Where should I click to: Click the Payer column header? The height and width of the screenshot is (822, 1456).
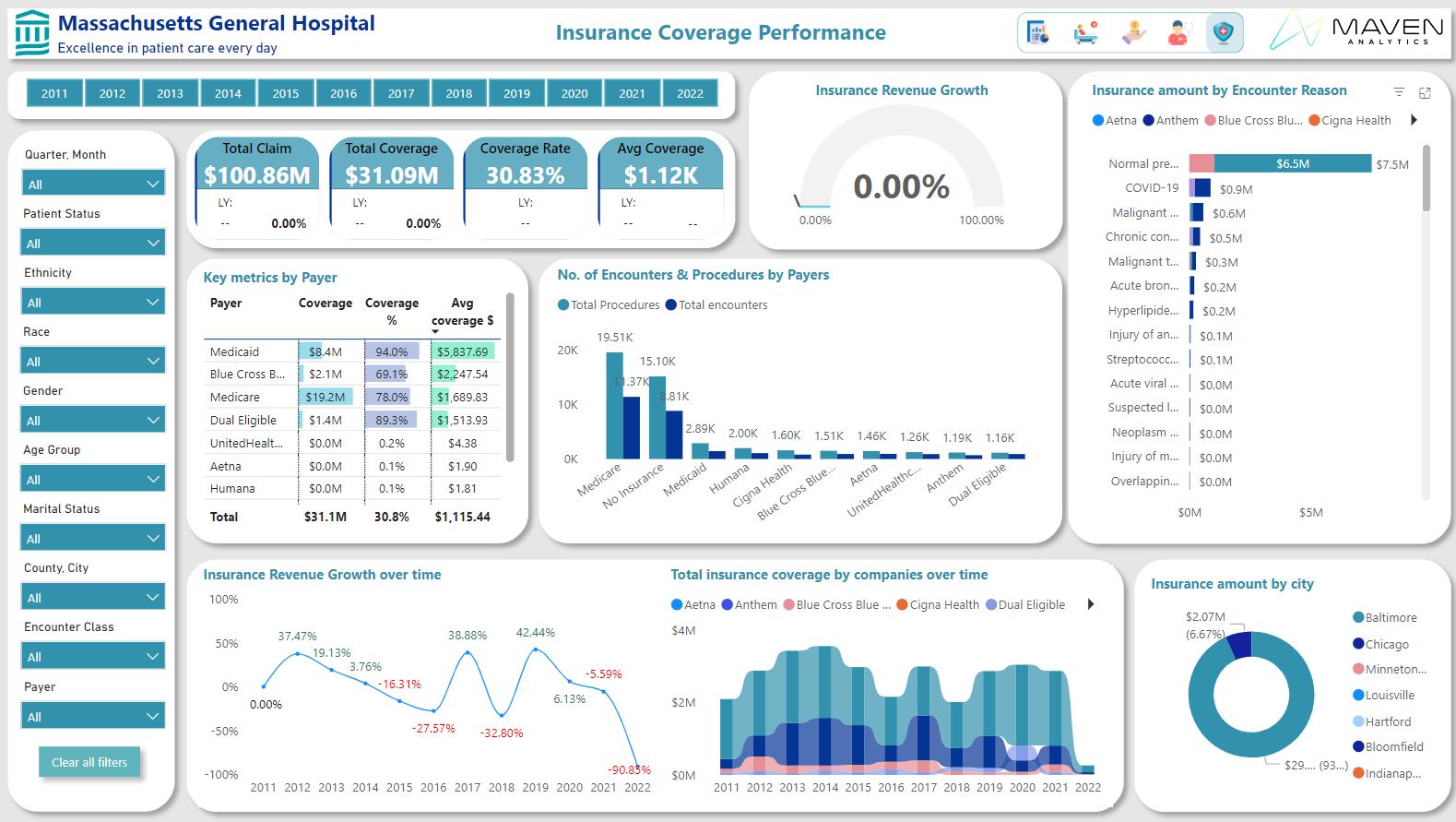226,303
